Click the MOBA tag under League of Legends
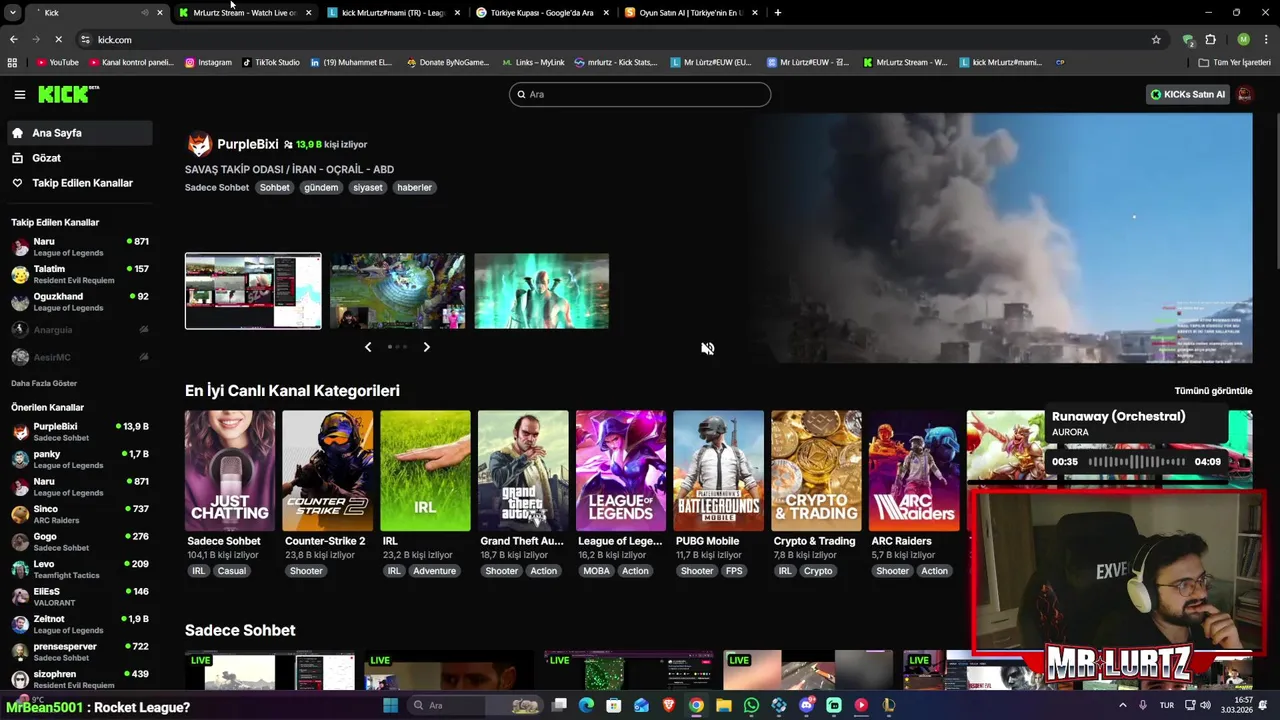This screenshot has width=1280, height=720. point(596,571)
